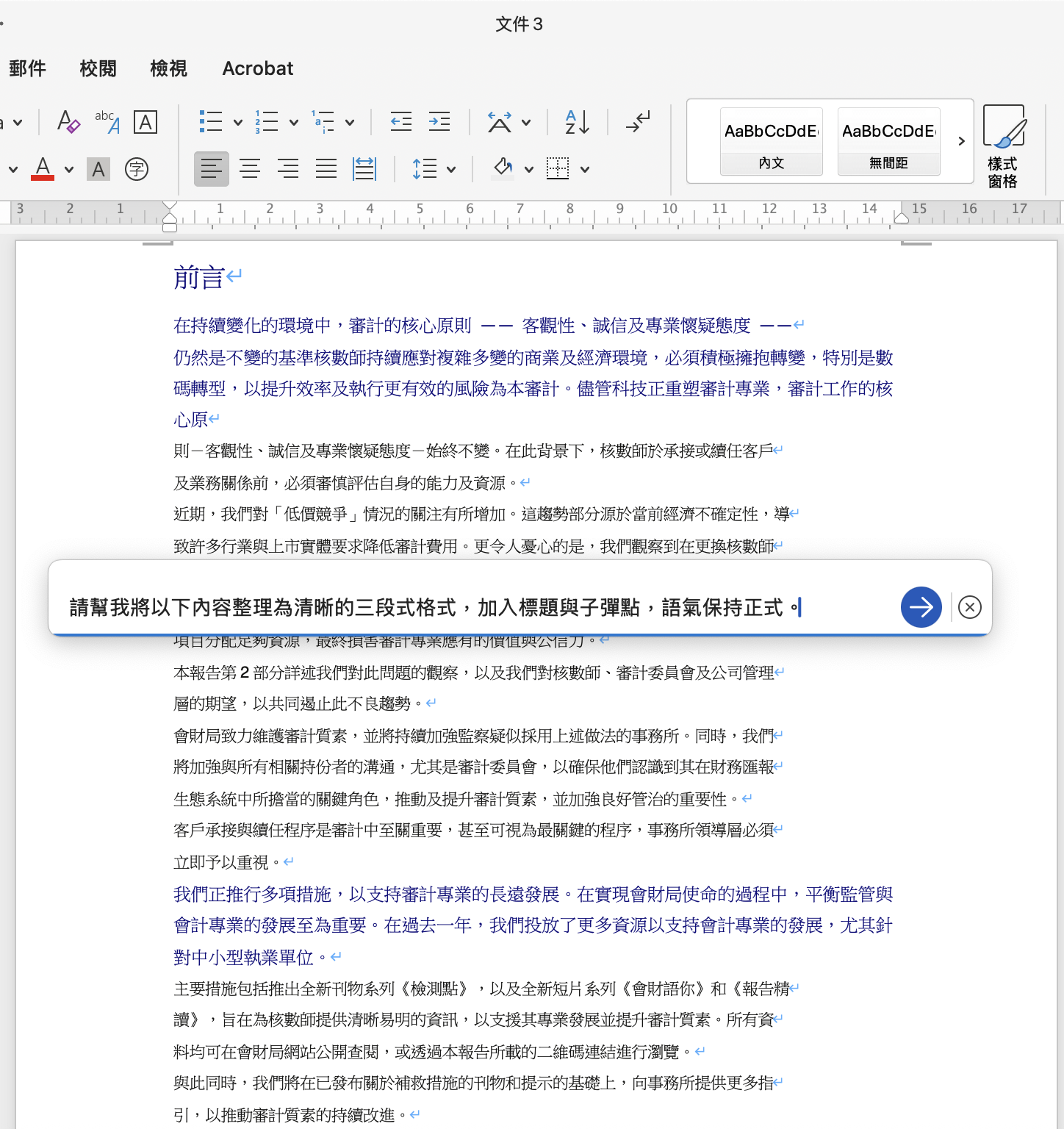Apply Character Border to text
The width and height of the screenshot is (1064, 1129).
coord(145,122)
